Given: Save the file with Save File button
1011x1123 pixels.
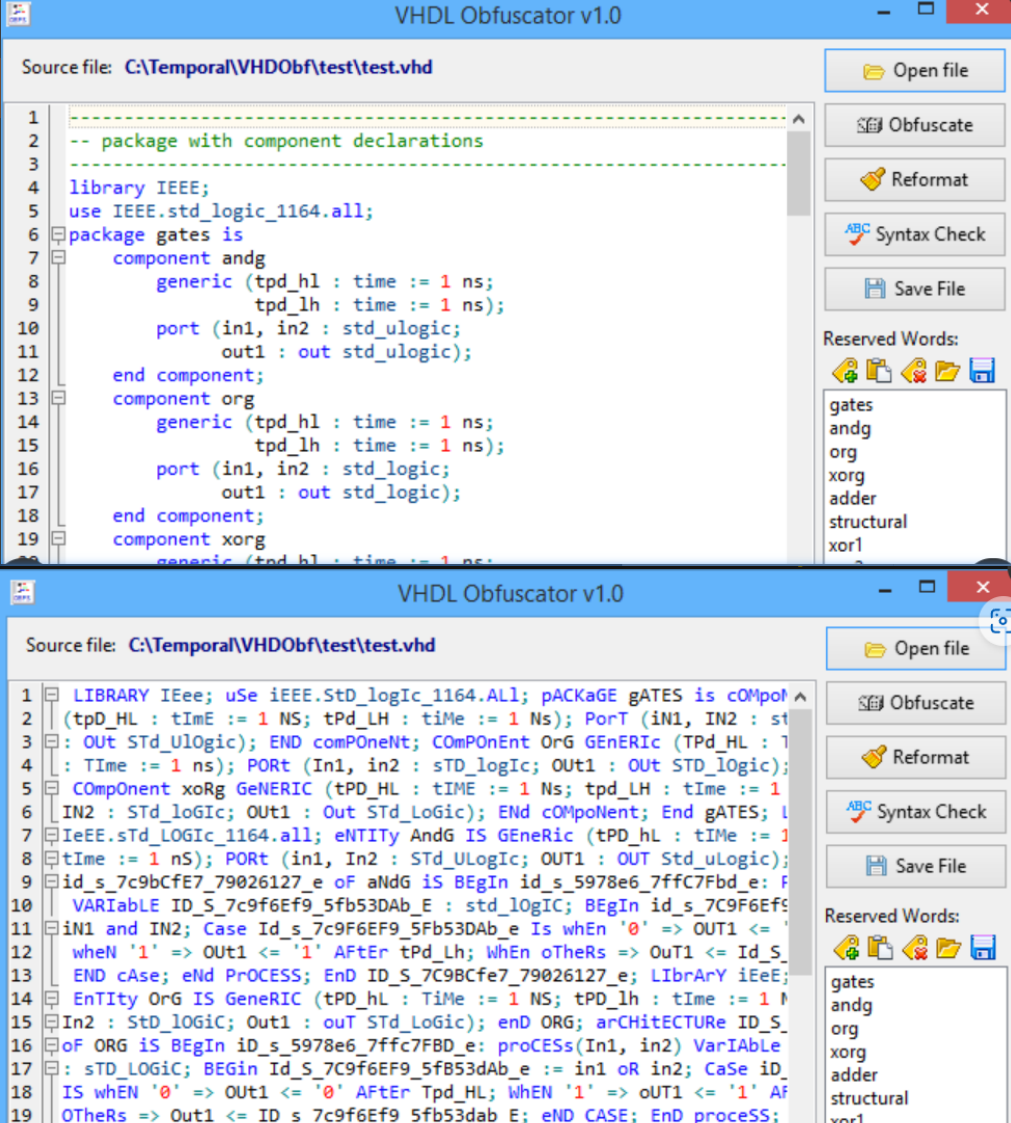Looking at the screenshot, I should pos(913,289).
